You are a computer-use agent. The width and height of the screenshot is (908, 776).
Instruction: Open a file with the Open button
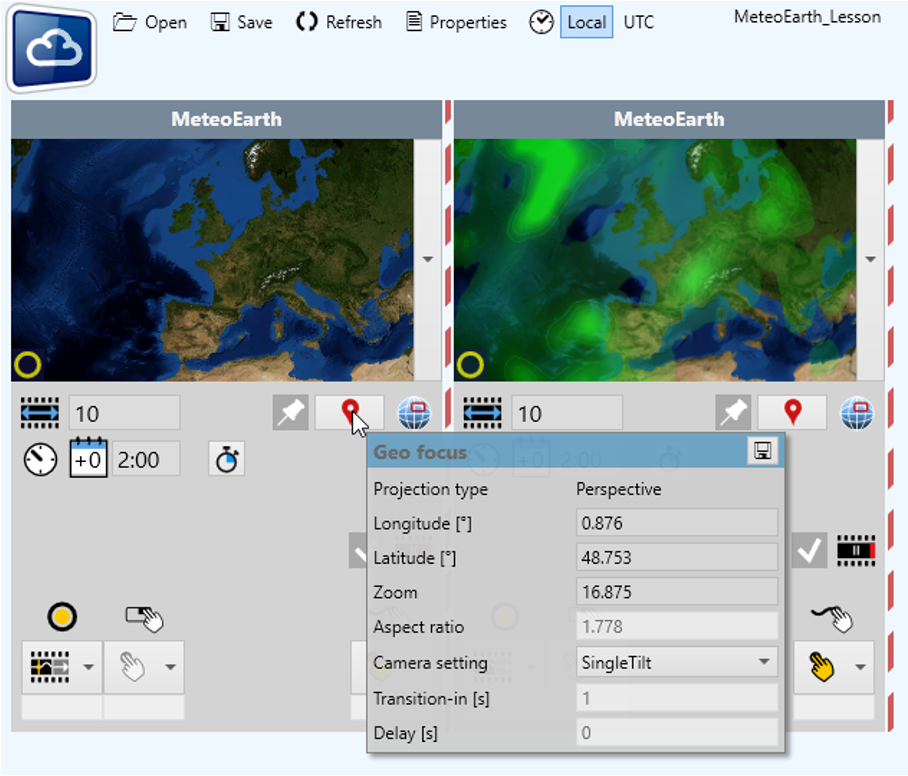[x=150, y=23]
